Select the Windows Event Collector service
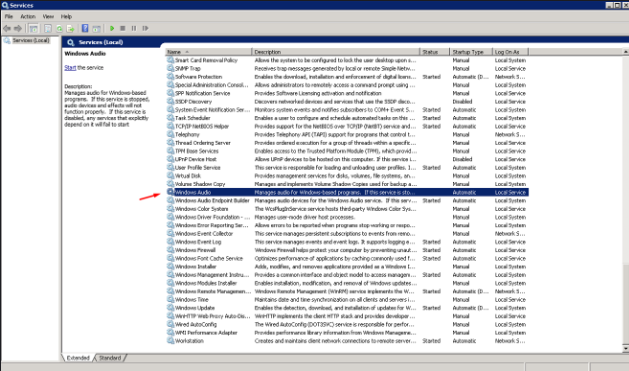The image size is (629, 371). [347, 233]
